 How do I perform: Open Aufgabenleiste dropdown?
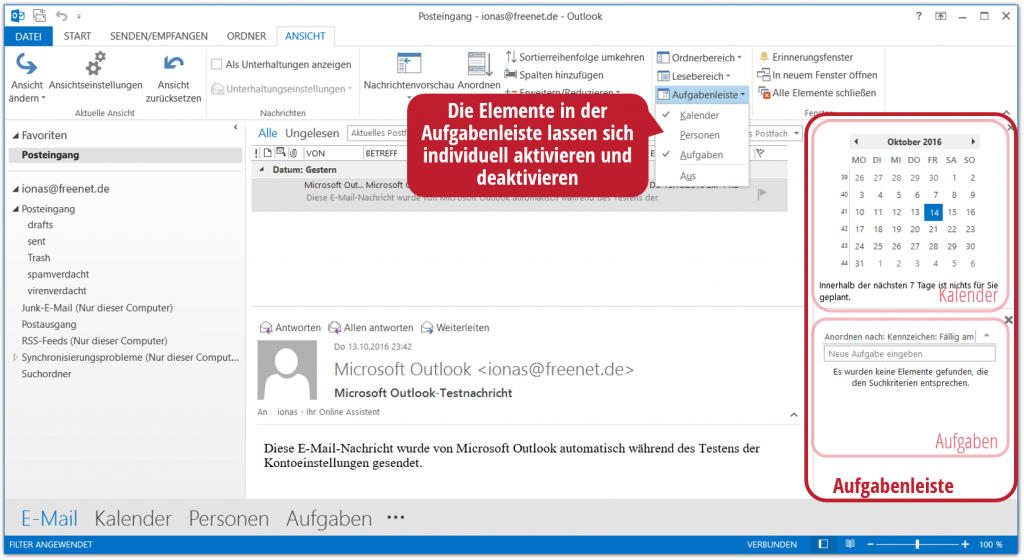tap(701, 95)
